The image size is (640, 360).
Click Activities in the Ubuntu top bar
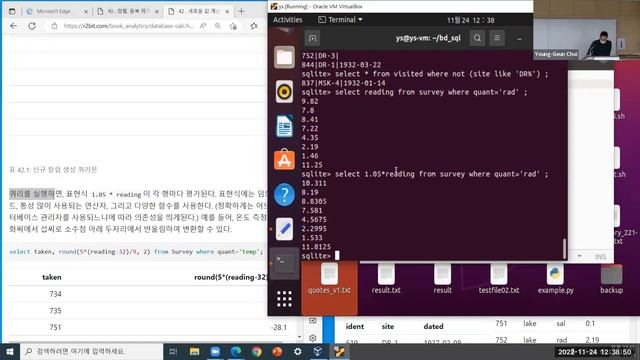click(288, 20)
